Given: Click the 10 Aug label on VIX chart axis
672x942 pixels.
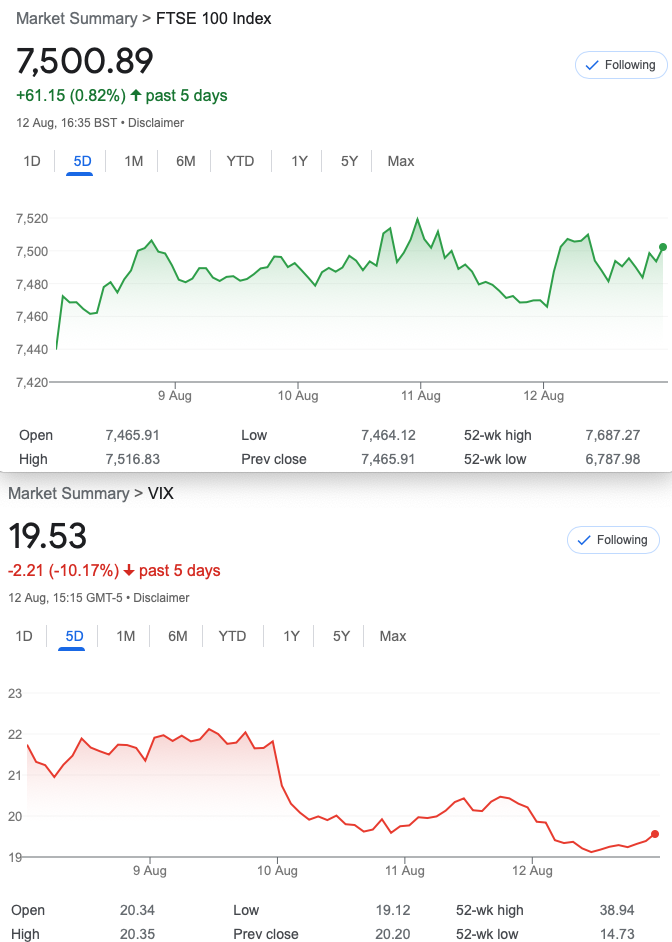Looking at the screenshot, I should 277,871.
